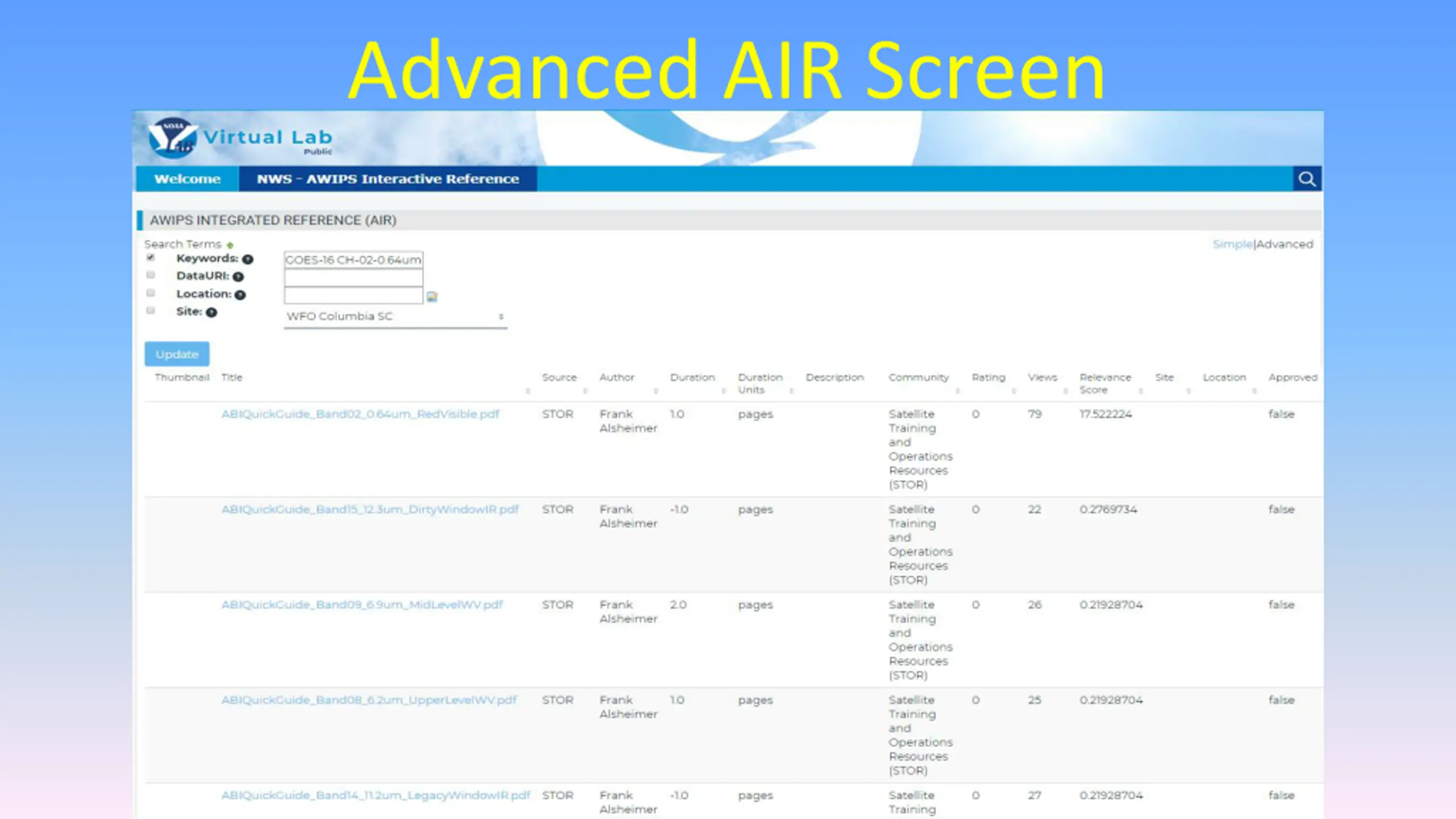Click views value 26
The image size is (1456, 819).
point(1035,605)
